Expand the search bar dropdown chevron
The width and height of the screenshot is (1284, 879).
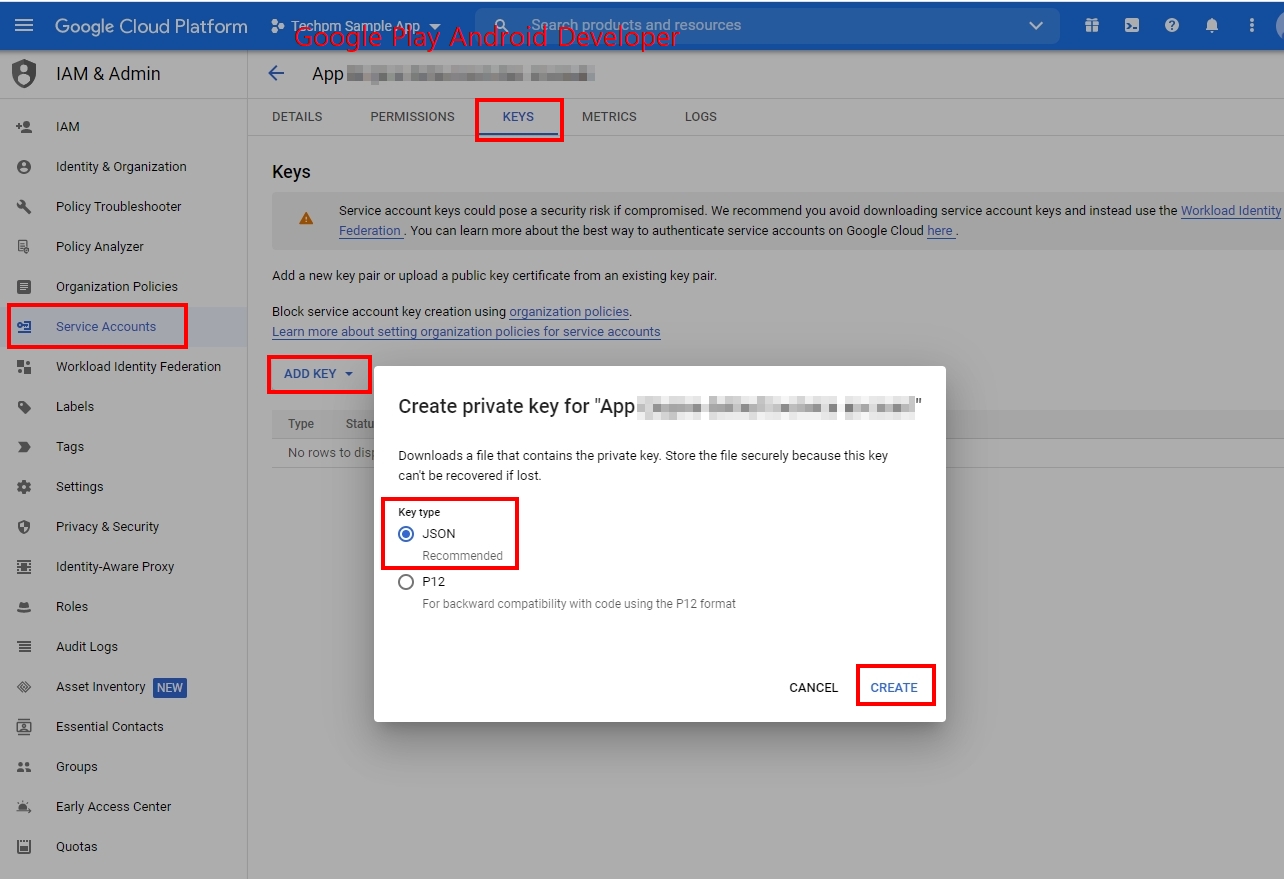pyautogui.click(x=1036, y=26)
